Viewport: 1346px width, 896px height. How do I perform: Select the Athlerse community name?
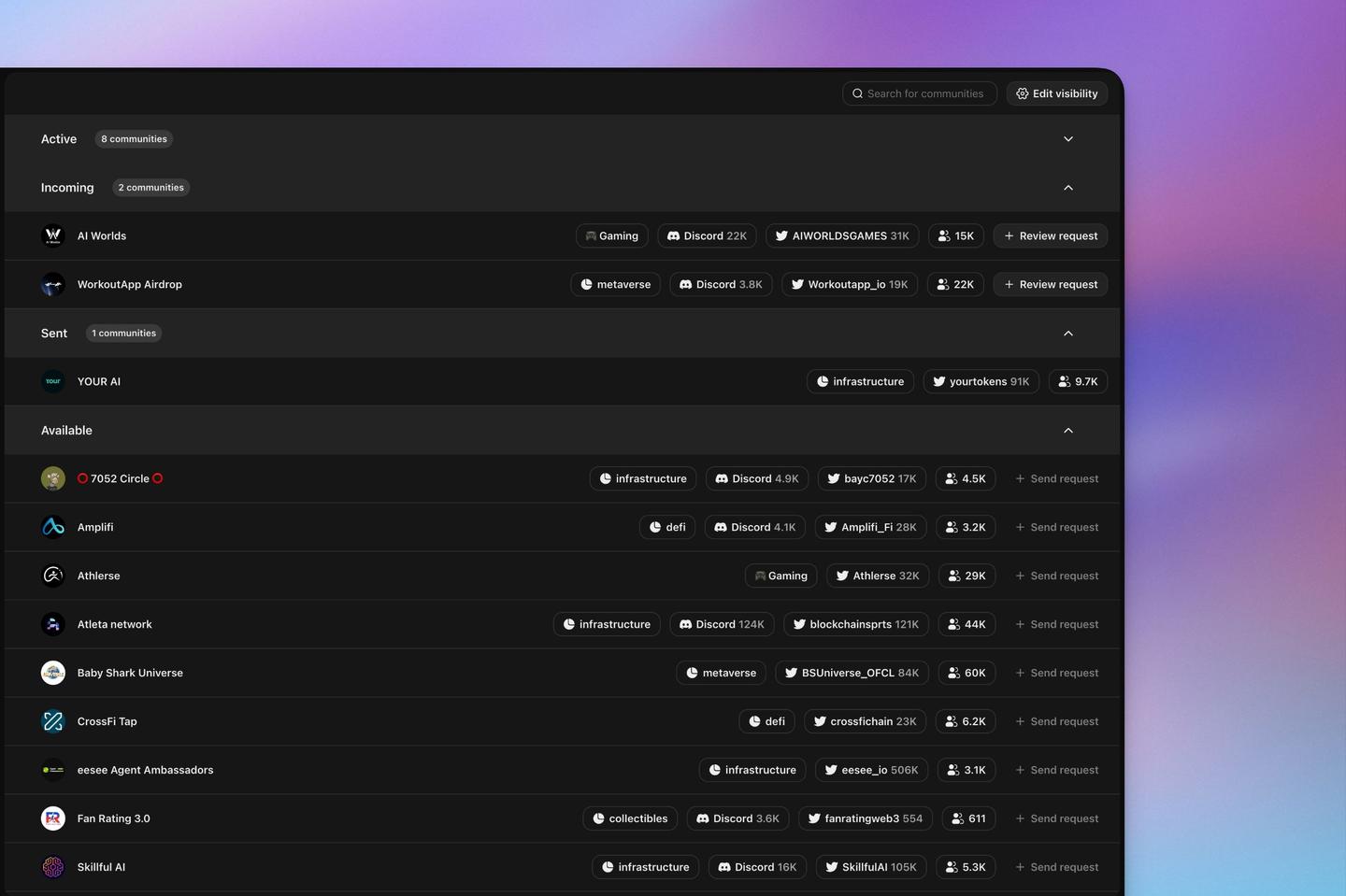click(99, 576)
